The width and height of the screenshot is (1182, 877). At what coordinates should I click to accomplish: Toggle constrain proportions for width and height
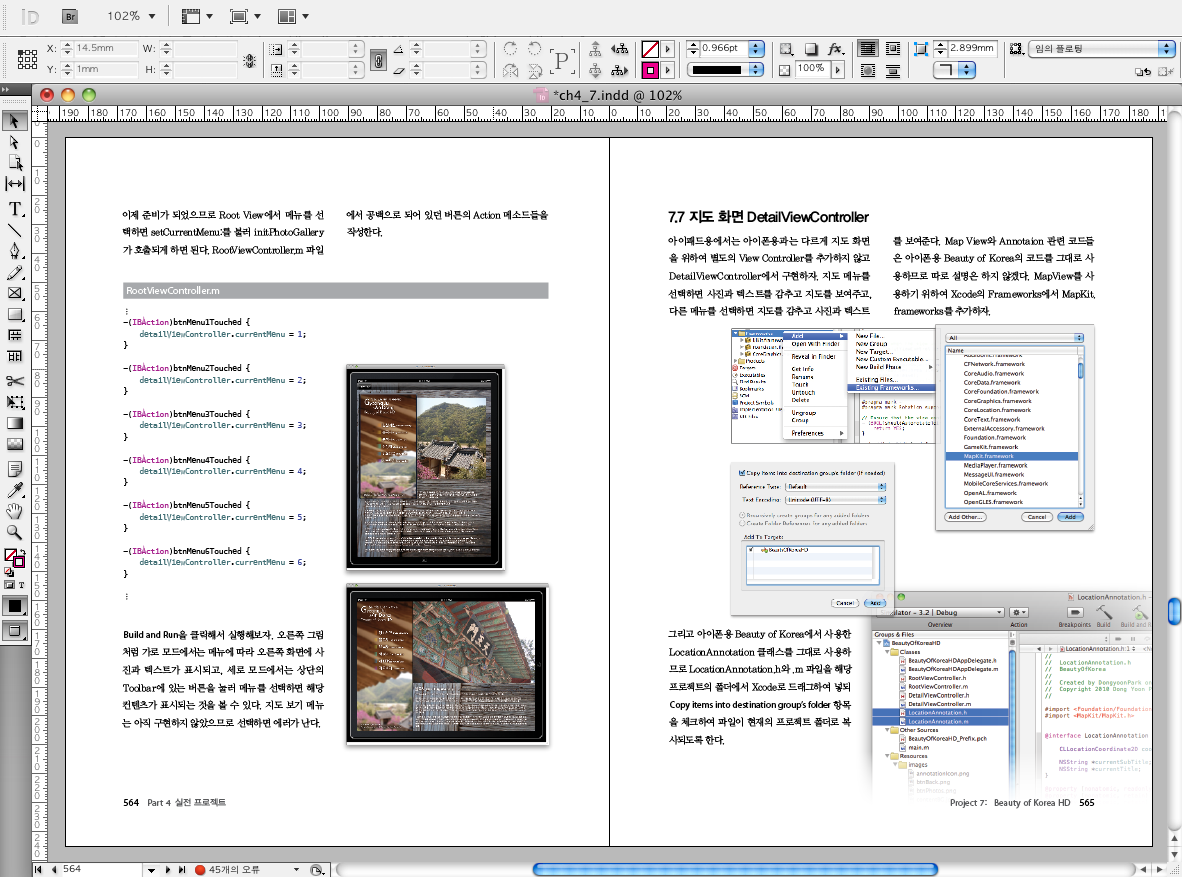(x=249, y=60)
